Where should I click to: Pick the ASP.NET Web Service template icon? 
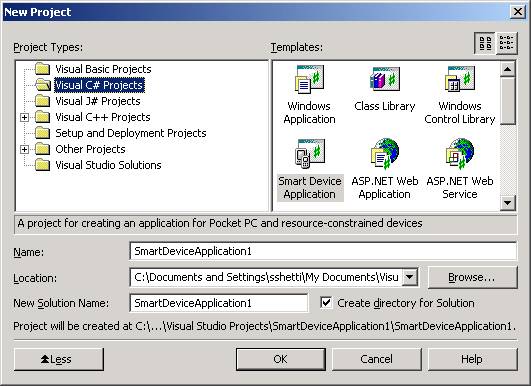coord(460,153)
